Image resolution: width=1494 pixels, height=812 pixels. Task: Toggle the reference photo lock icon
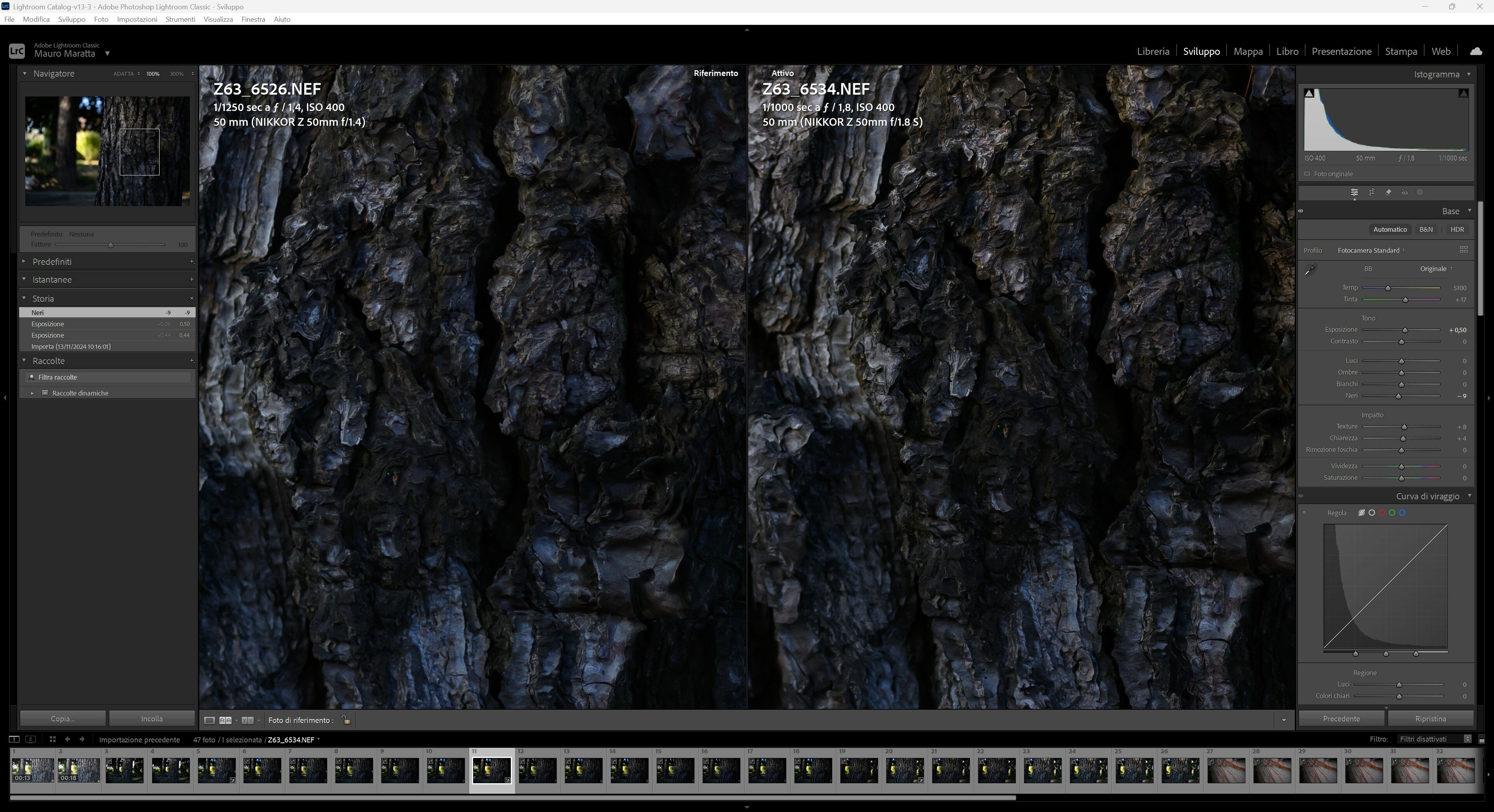(345, 720)
